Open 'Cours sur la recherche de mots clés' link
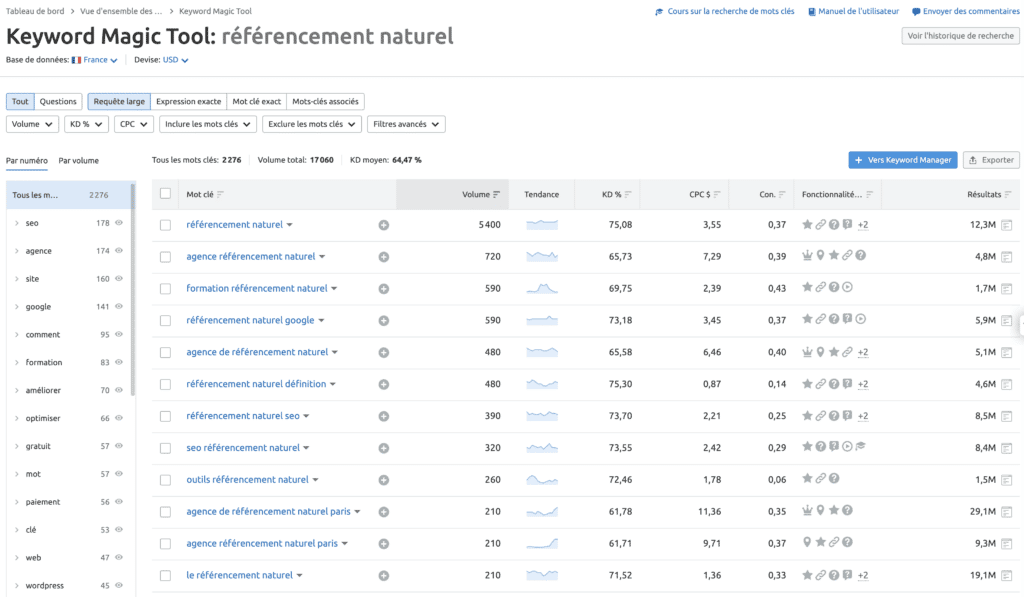This screenshot has height=597, width=1024. coord(725,11)
